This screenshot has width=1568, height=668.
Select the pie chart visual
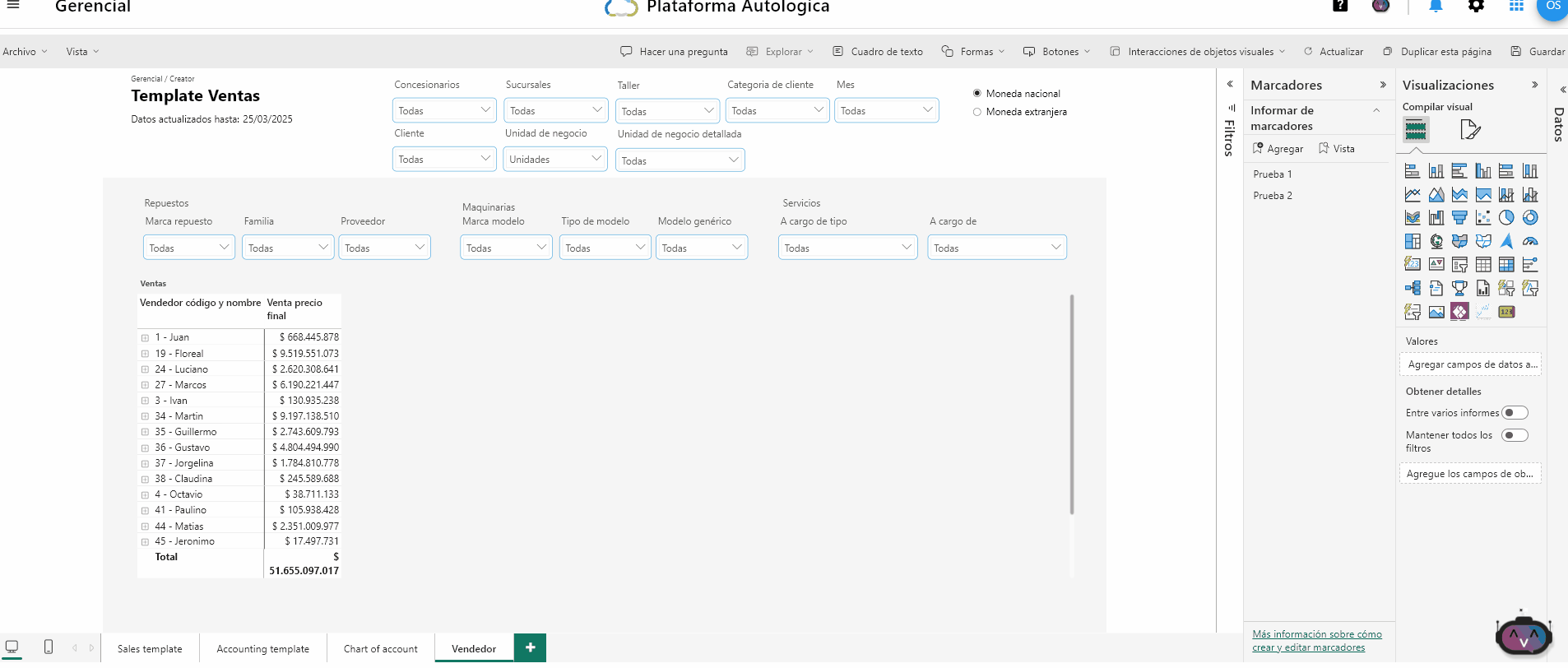pyautogui.click(x=1506, y=218)
